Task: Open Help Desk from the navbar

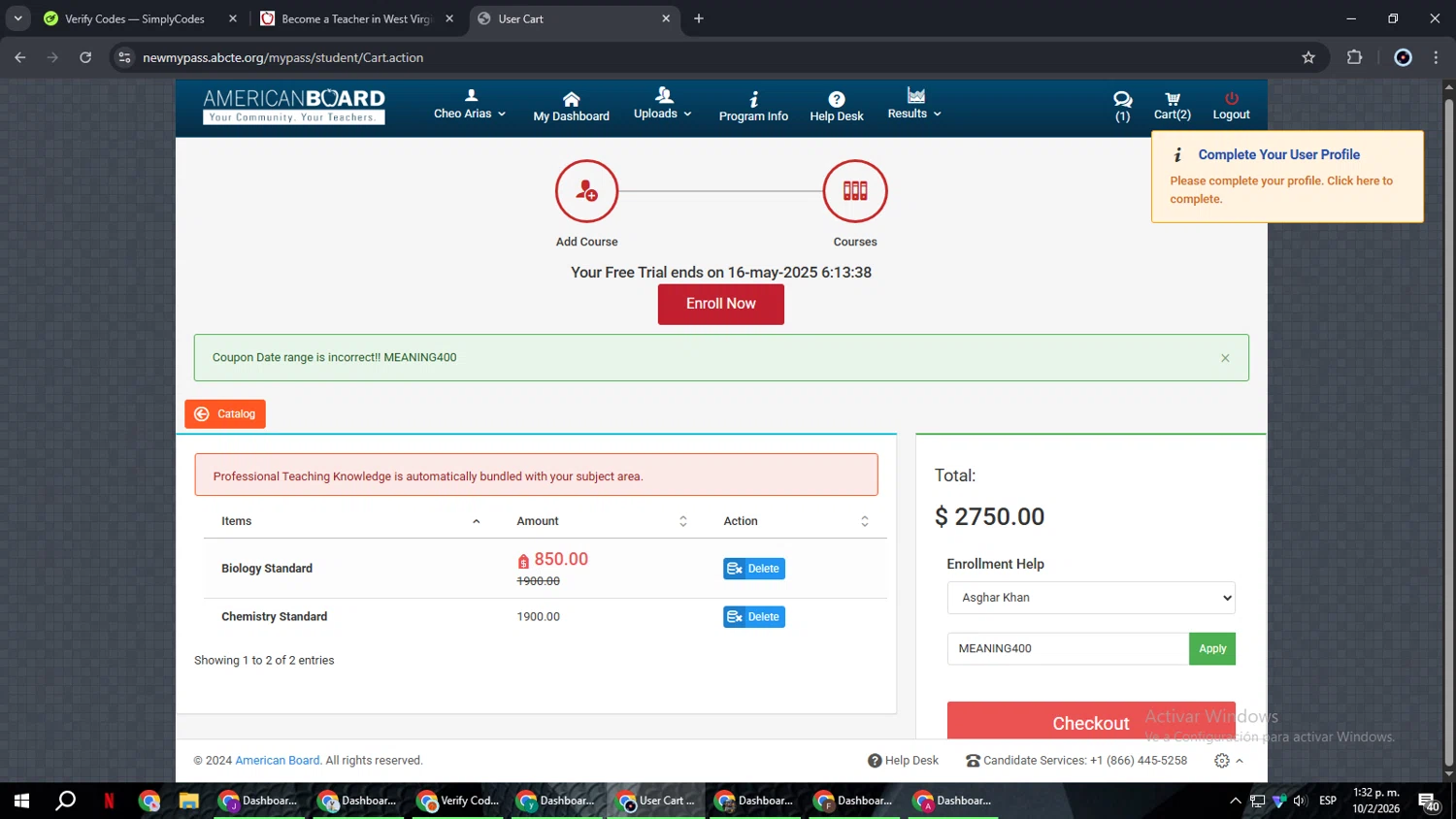Action: click(x=837, y=107)
